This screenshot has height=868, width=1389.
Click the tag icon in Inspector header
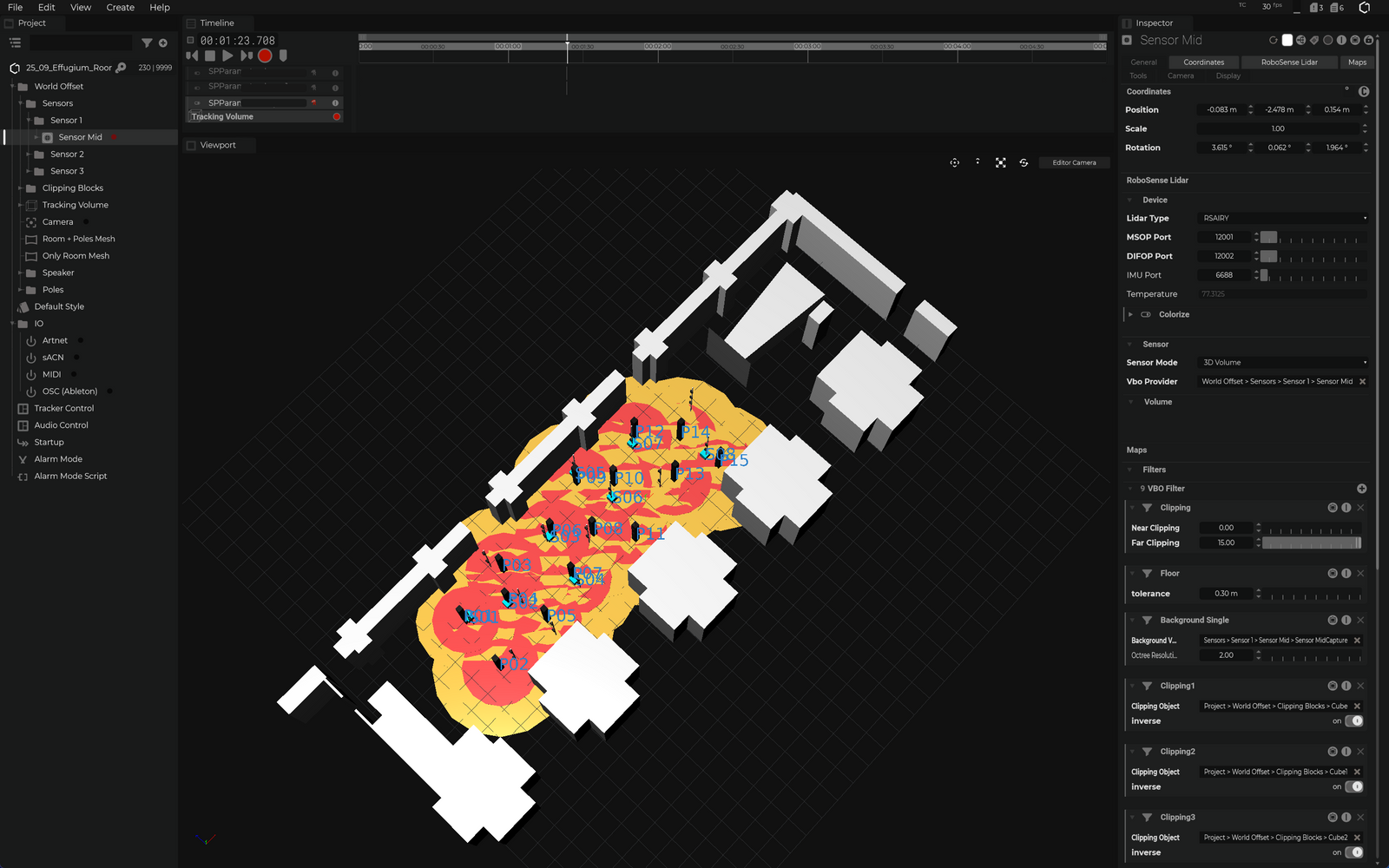point(1314,40)
